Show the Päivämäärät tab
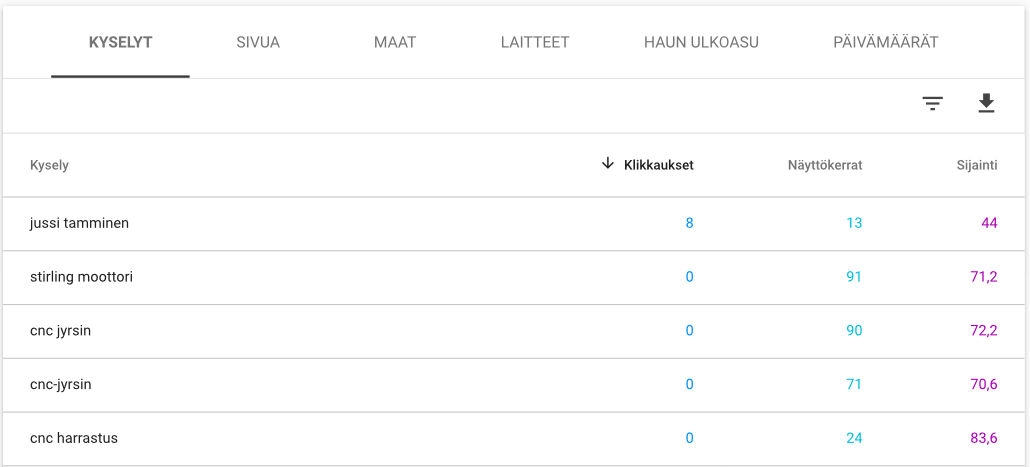The height and width of the screenshot is (467, 1030). click(x=885, y=43)
